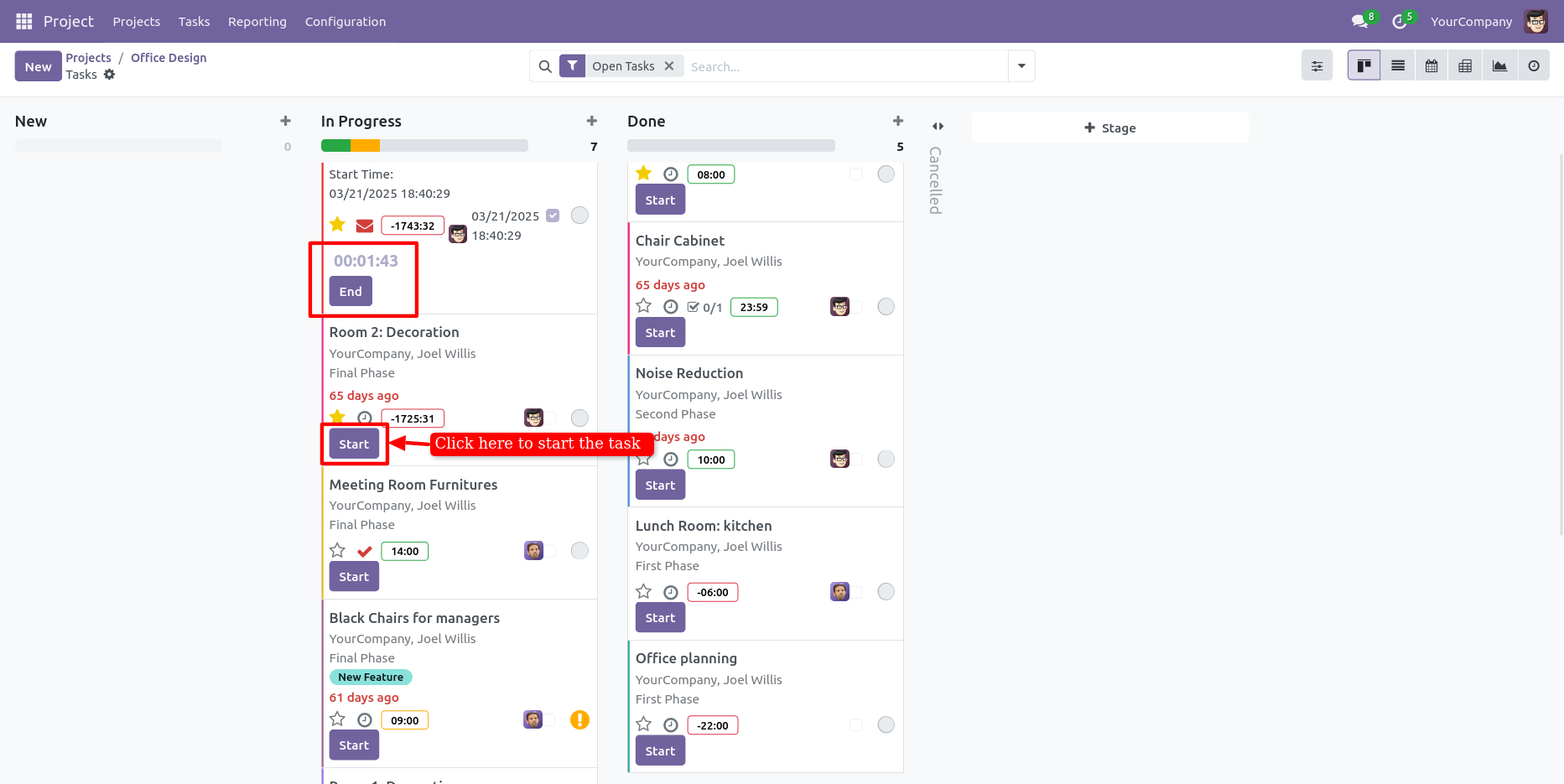
Task: Open activity clock on Lunch Room: kitchen card
Action: (671, 592)
